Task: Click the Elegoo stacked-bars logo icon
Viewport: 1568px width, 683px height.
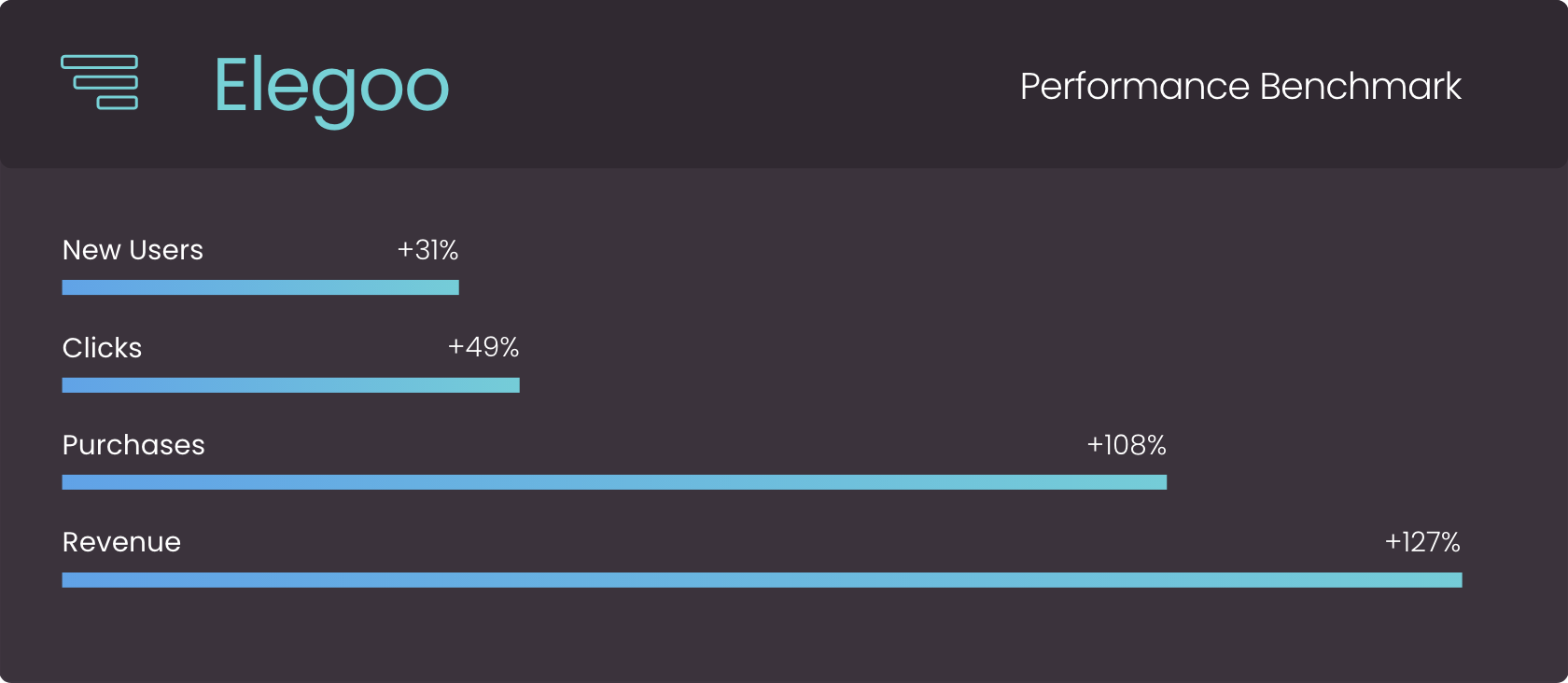Action: coord(100,82)
